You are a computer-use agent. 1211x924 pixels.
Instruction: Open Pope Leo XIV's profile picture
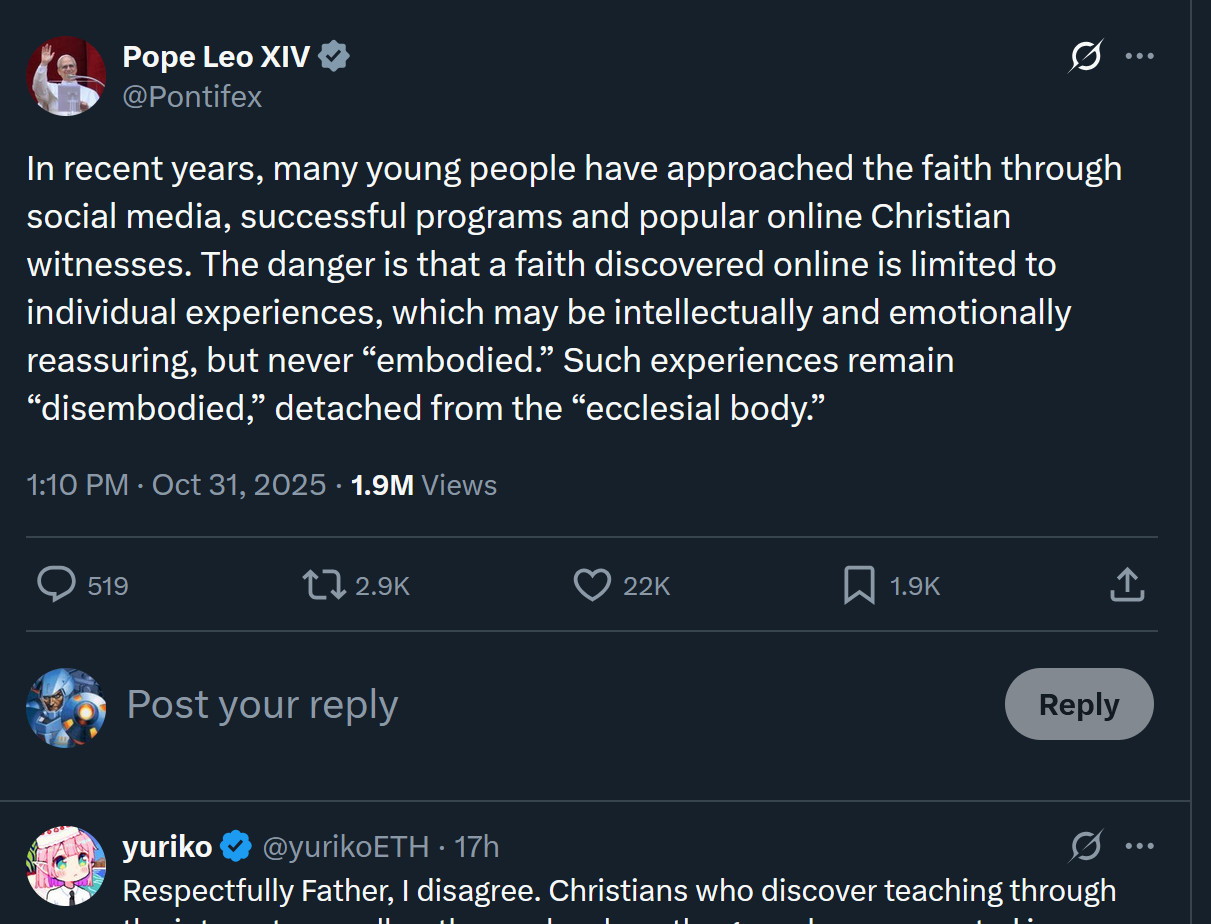click(x=66, y=76)
